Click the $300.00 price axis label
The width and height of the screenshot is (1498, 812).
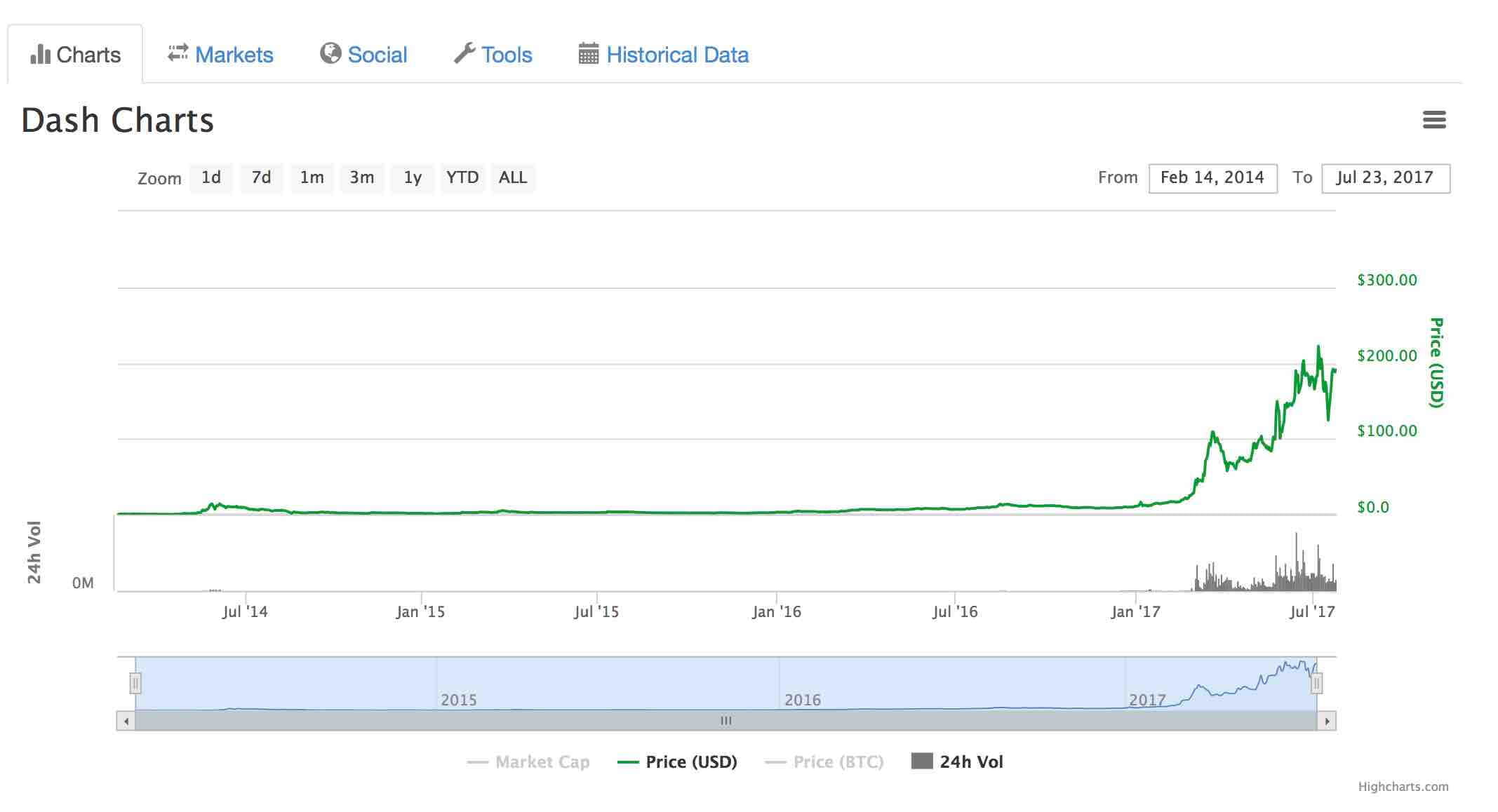[x=1387, y=280]
